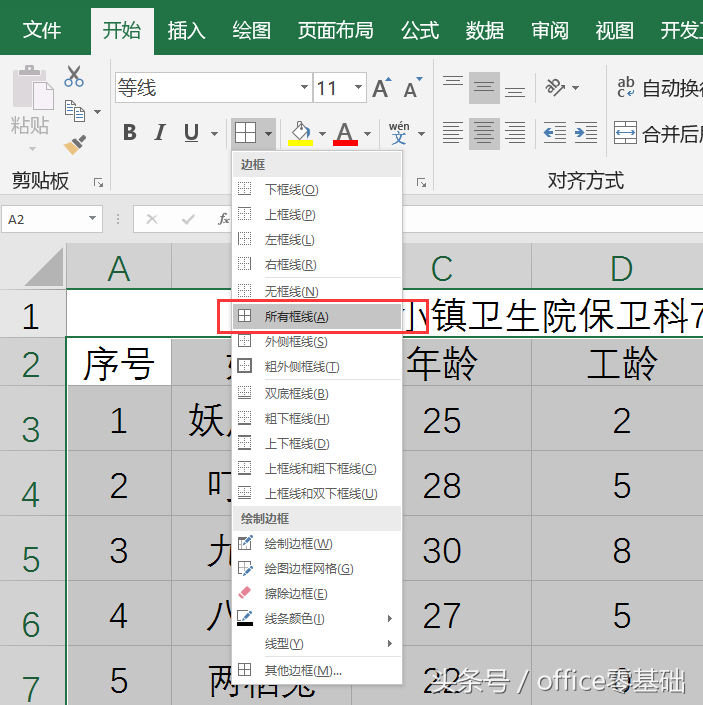Select 双底框线(B) double bottom border
Viewport: 703px width, 705px height.
tap(317, 394)
